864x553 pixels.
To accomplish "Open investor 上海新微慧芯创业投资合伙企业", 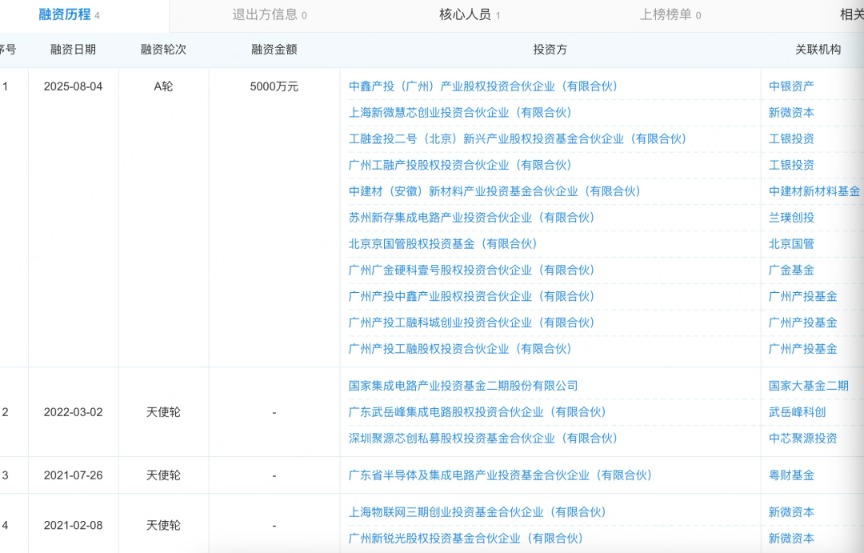I will pos(460,113).
